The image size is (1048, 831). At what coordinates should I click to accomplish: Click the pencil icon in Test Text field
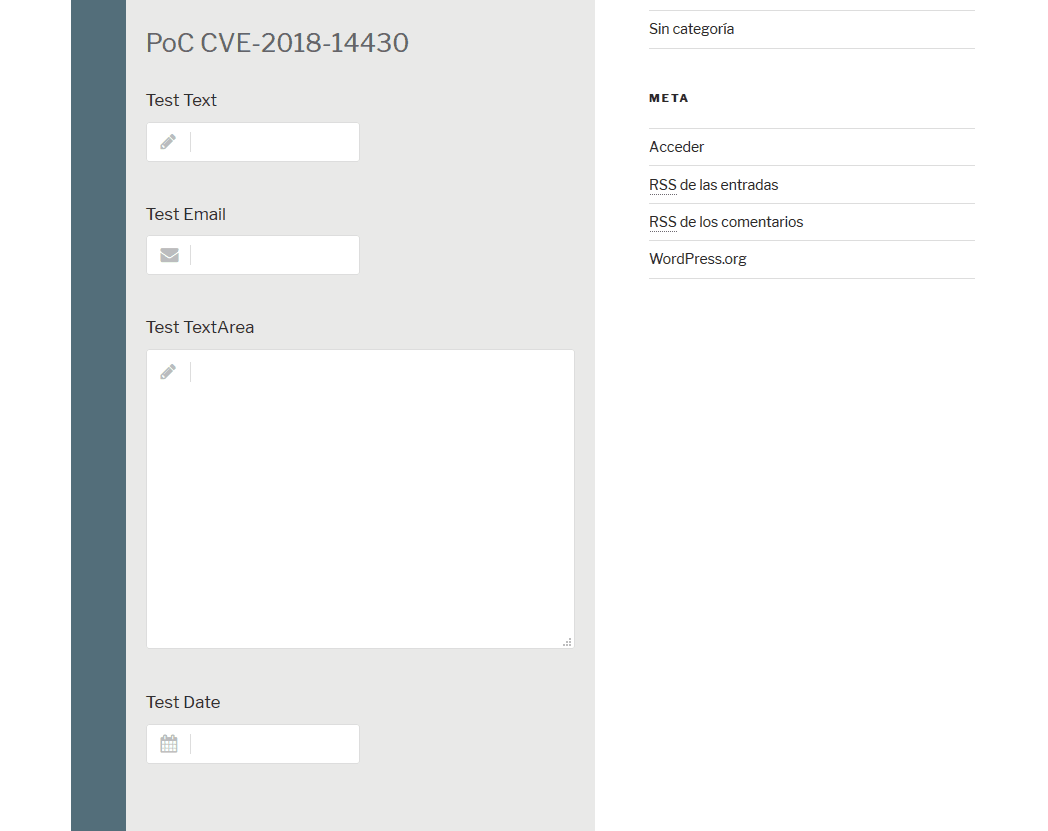(168, 142)
